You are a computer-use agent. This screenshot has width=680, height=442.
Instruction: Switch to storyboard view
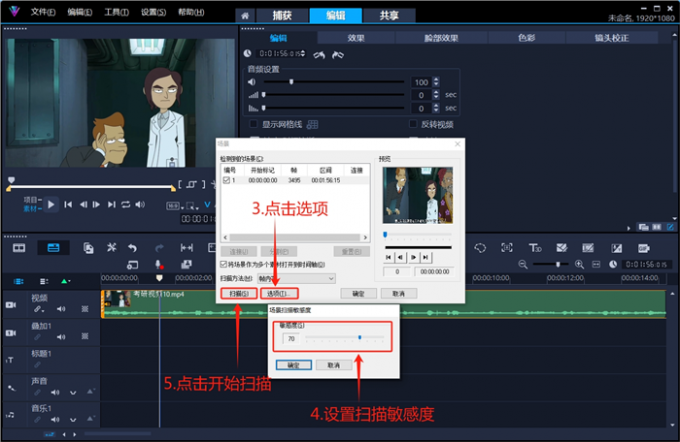pyautogui.click(x=19, y=248)
